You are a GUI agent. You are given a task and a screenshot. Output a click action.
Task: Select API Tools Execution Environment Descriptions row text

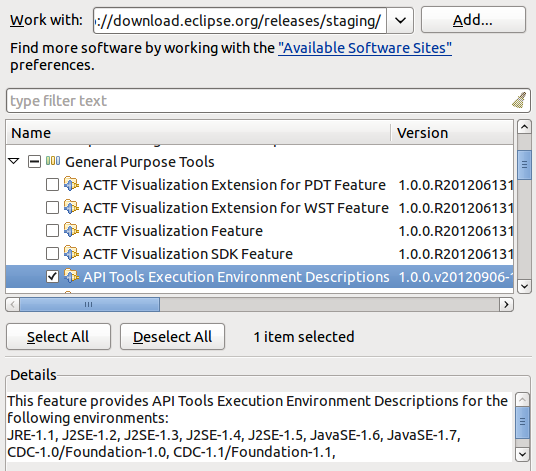coord(236,277)
